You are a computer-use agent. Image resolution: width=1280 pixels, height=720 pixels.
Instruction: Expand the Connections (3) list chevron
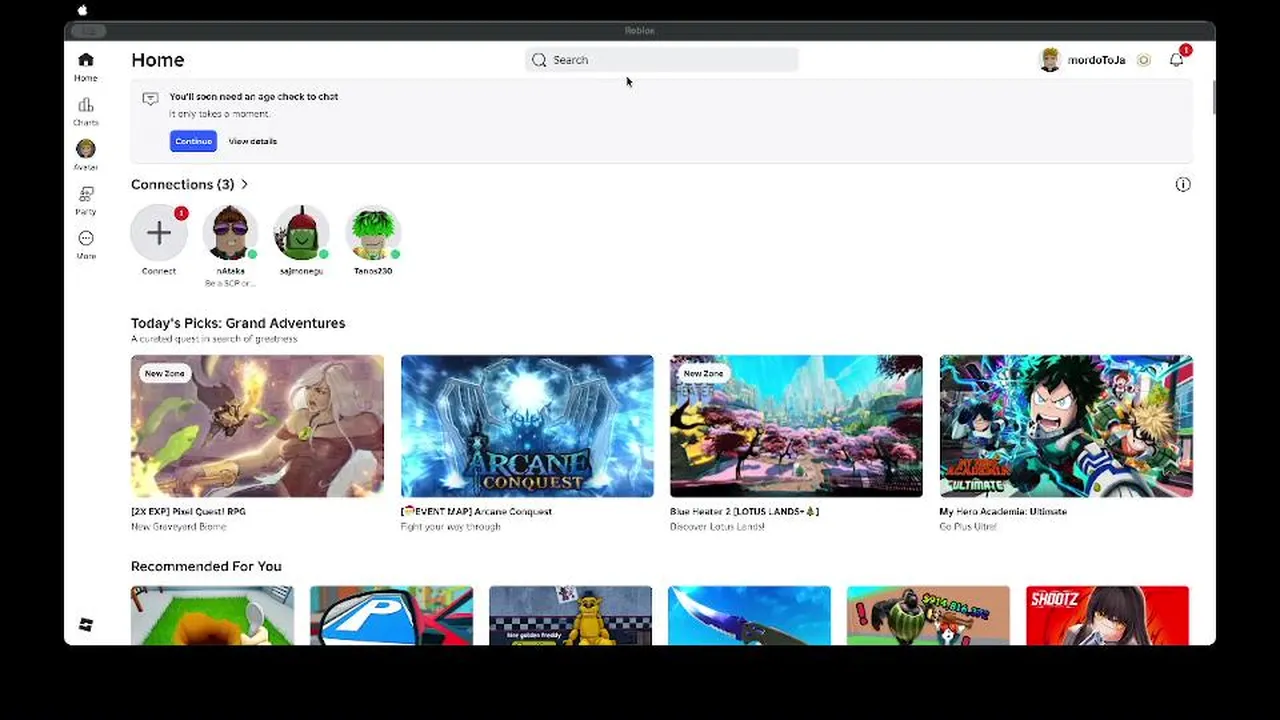[x=244, y=184]
